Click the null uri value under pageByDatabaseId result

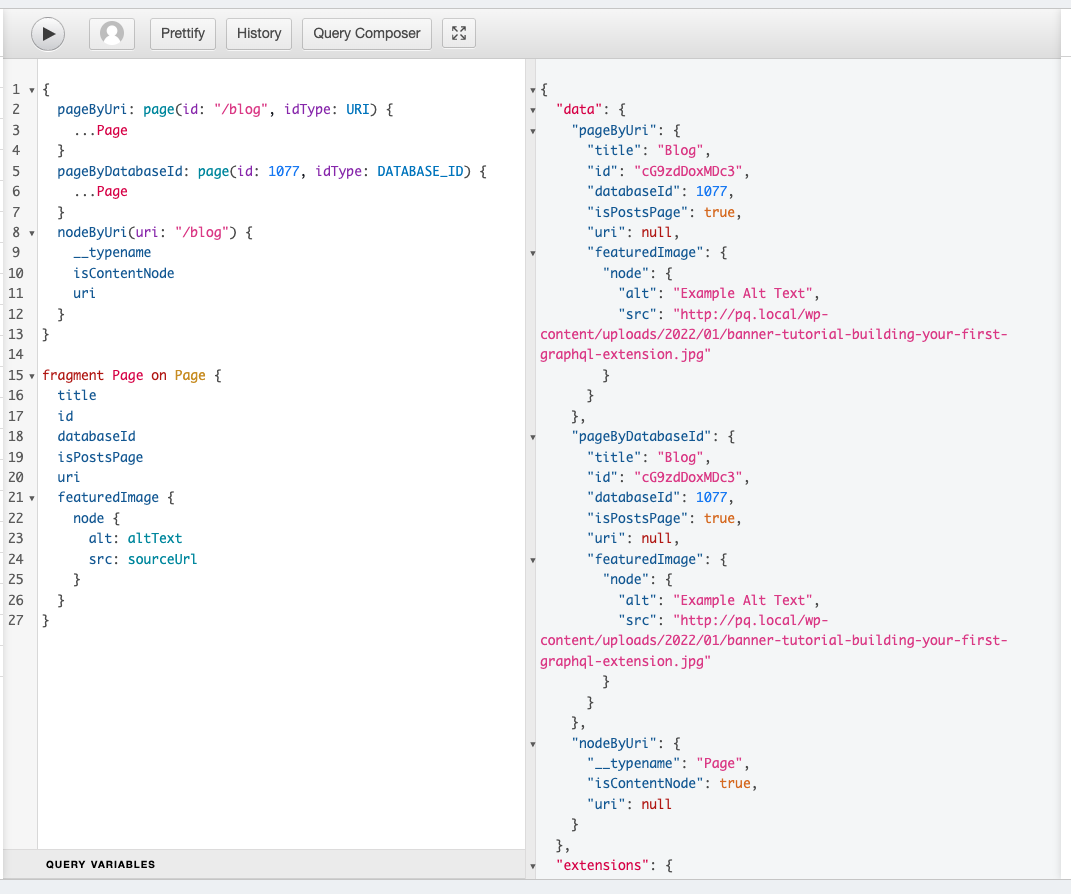[656, 538]
